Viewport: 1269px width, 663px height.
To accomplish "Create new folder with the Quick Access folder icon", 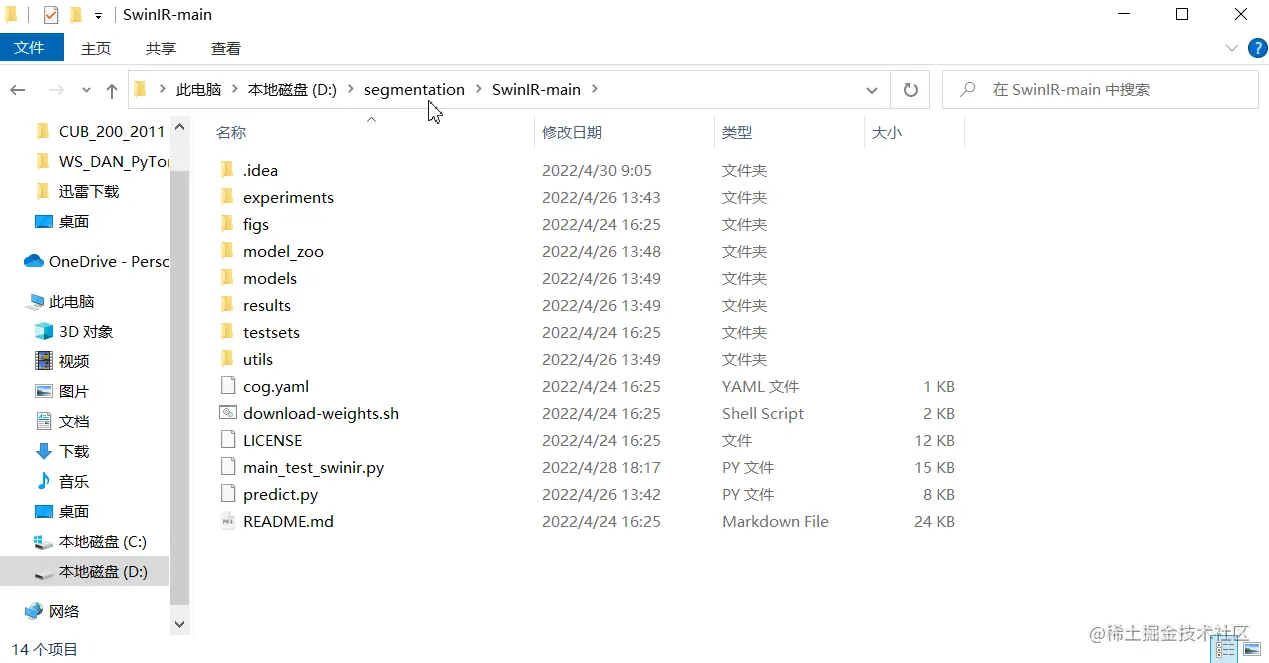I will point(76,14).
